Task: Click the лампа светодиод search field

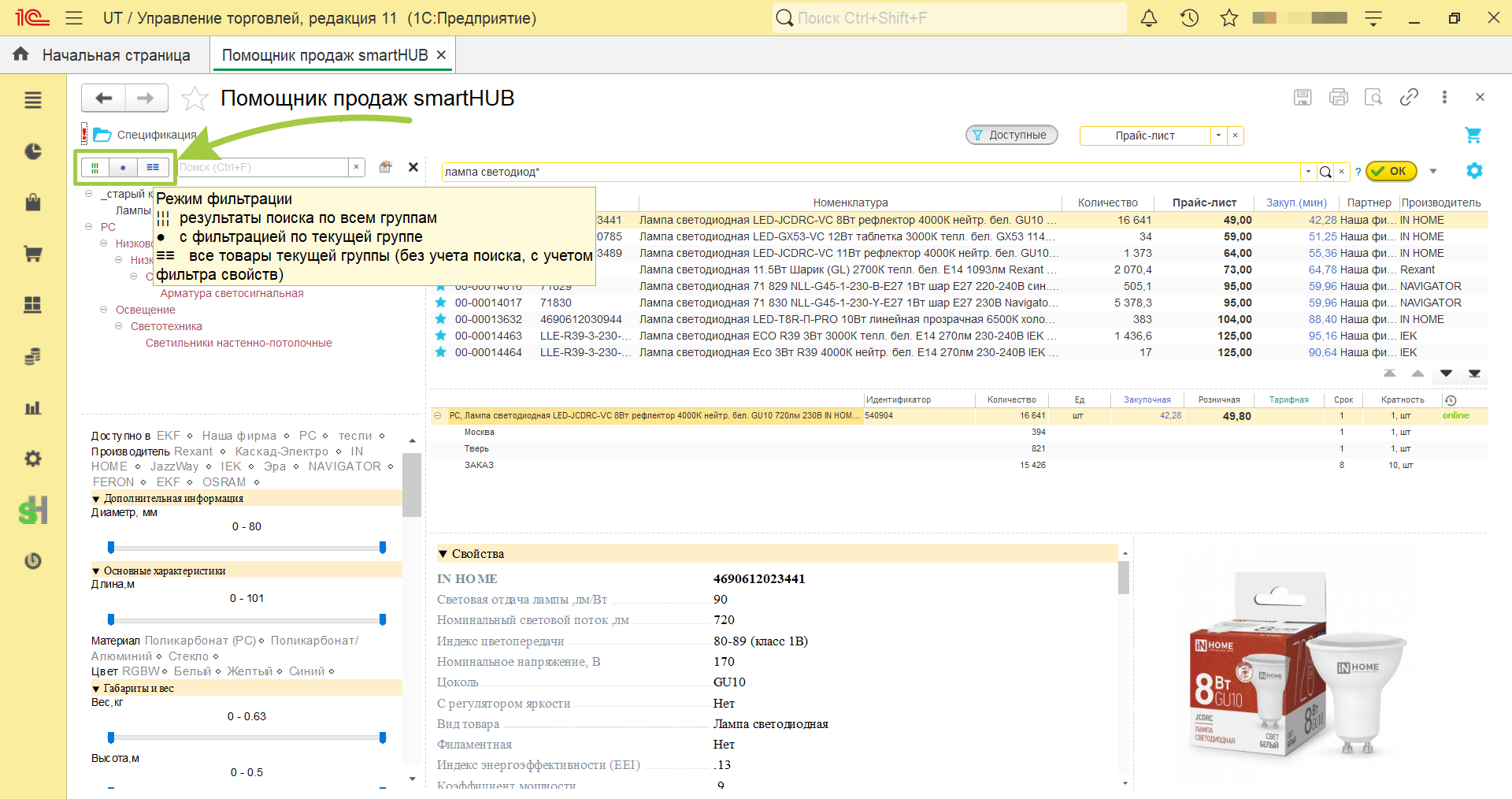Action: coord(871,172)
